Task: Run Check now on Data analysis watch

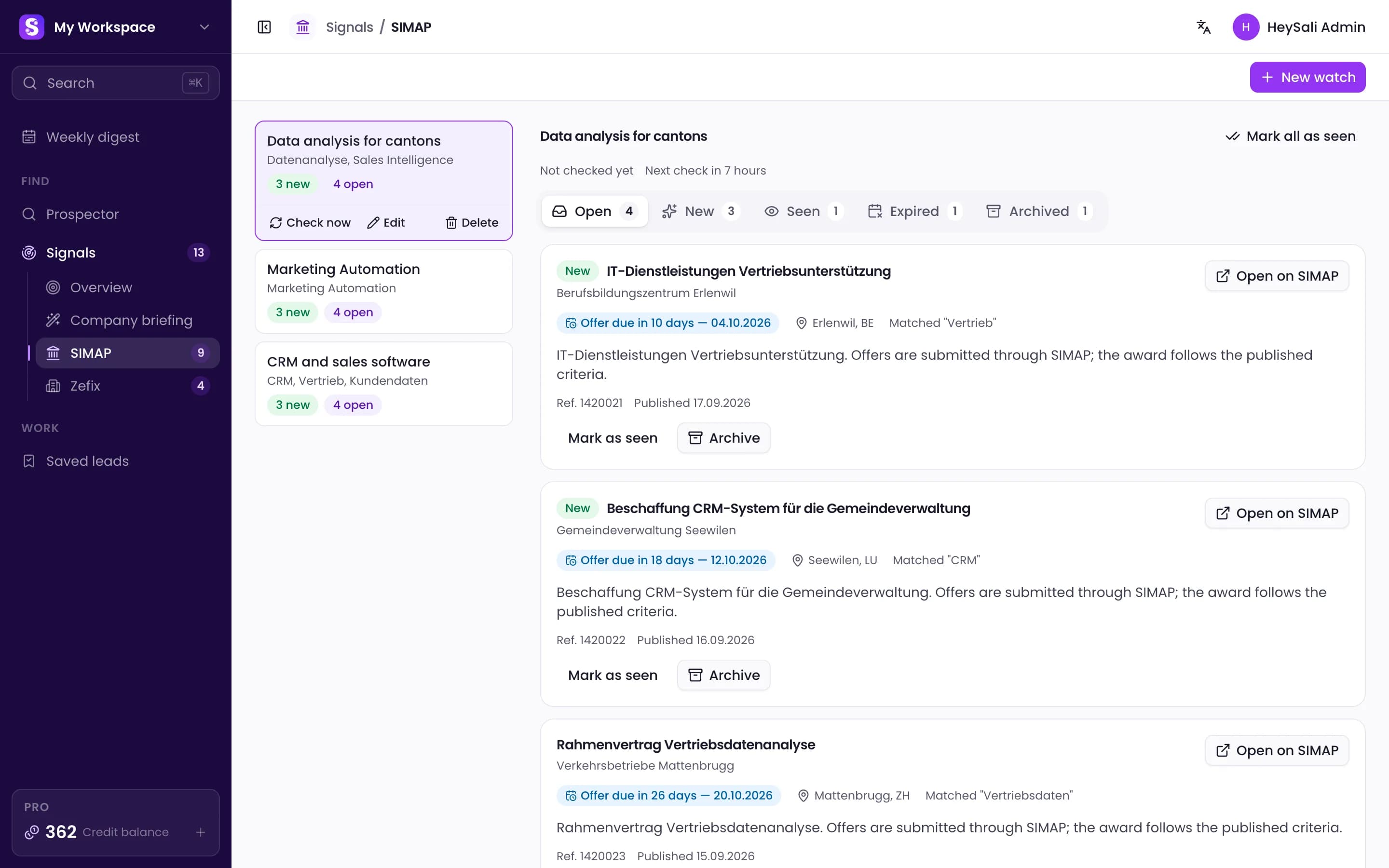Action: point(310,223)
